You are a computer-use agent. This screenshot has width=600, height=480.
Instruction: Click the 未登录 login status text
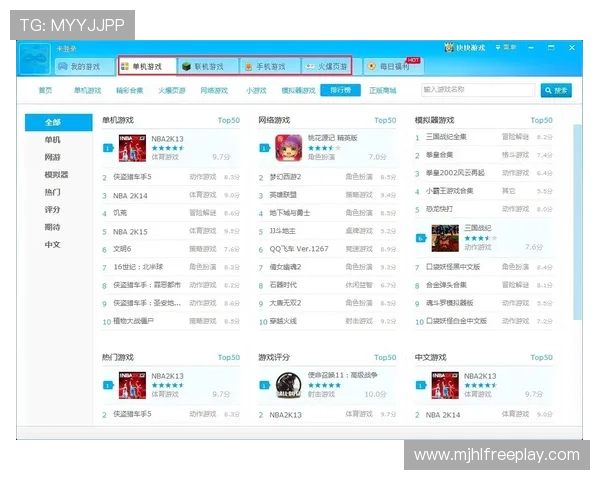click(66, 49)
